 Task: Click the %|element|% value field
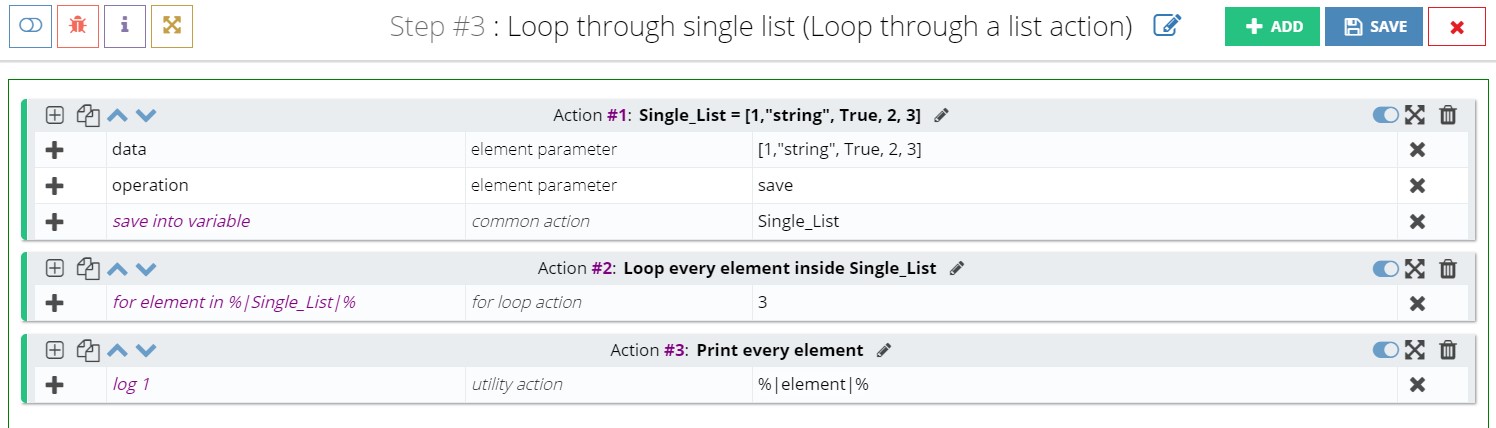pyautogui.click(x=1074, y=384)
